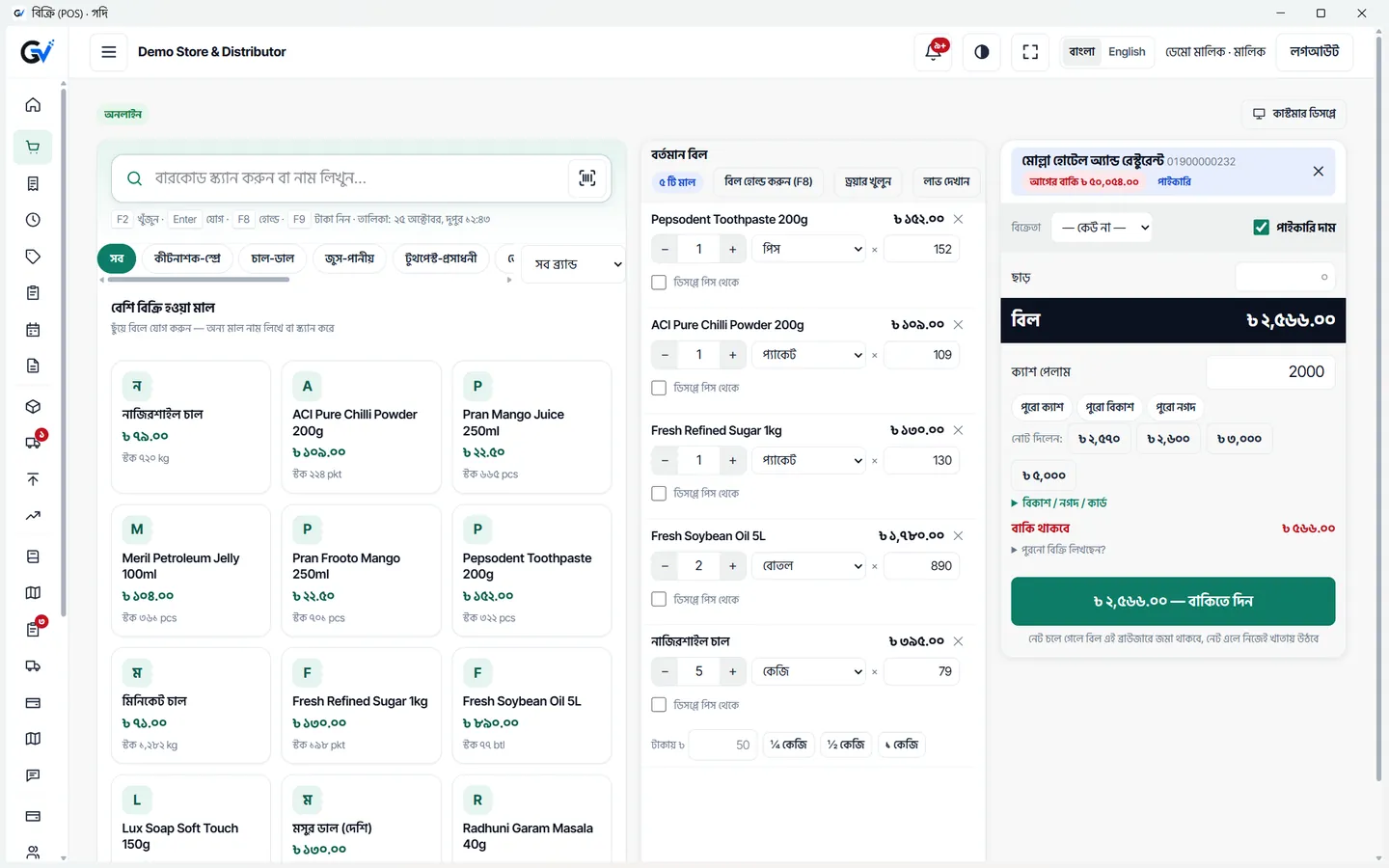Click the barcode scanner icon
Viewport: 1389px width, 868px height.
click(587, 178)
